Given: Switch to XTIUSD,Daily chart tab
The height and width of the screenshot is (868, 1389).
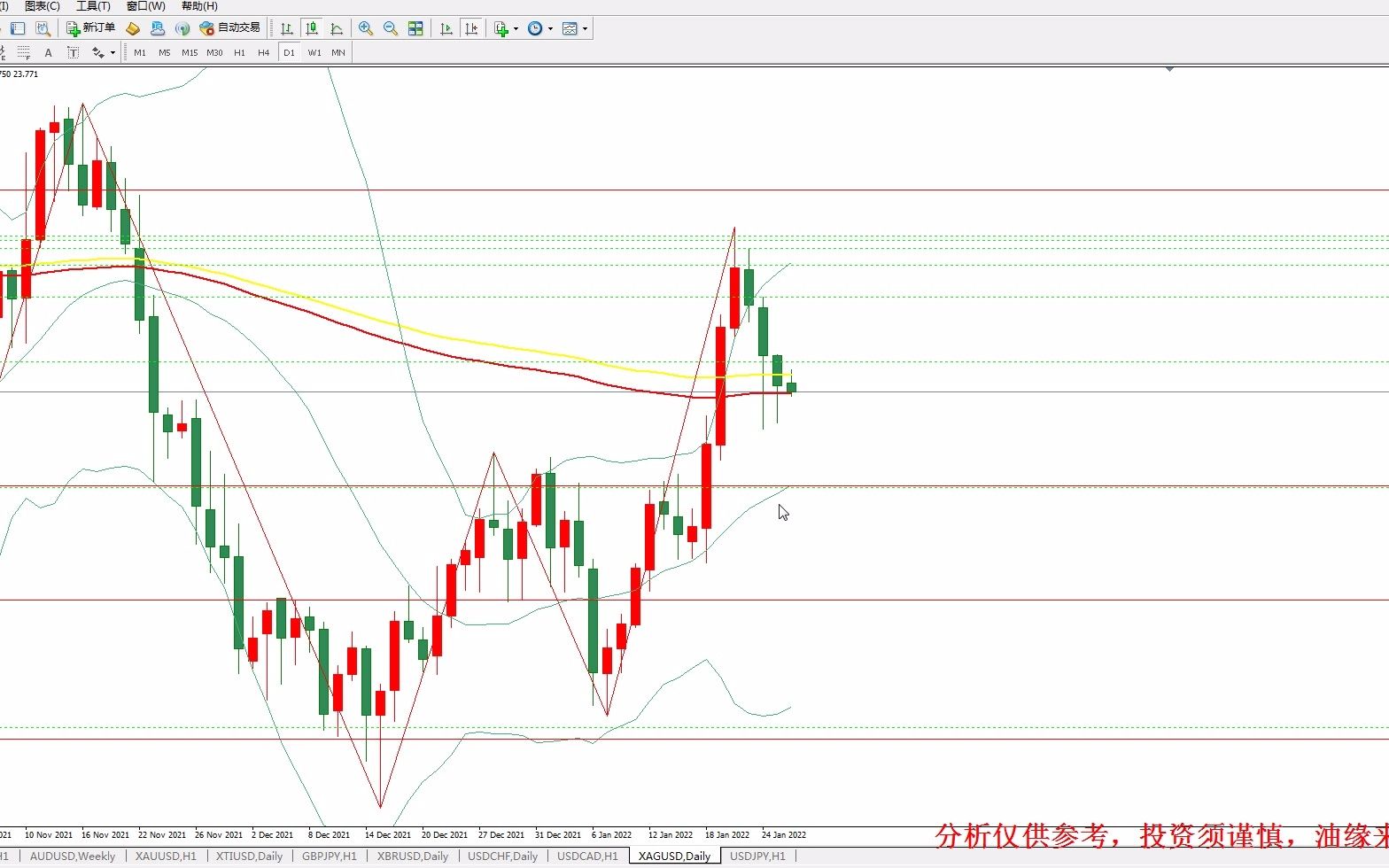Looking at the screenshot, I should pos(249,856).
